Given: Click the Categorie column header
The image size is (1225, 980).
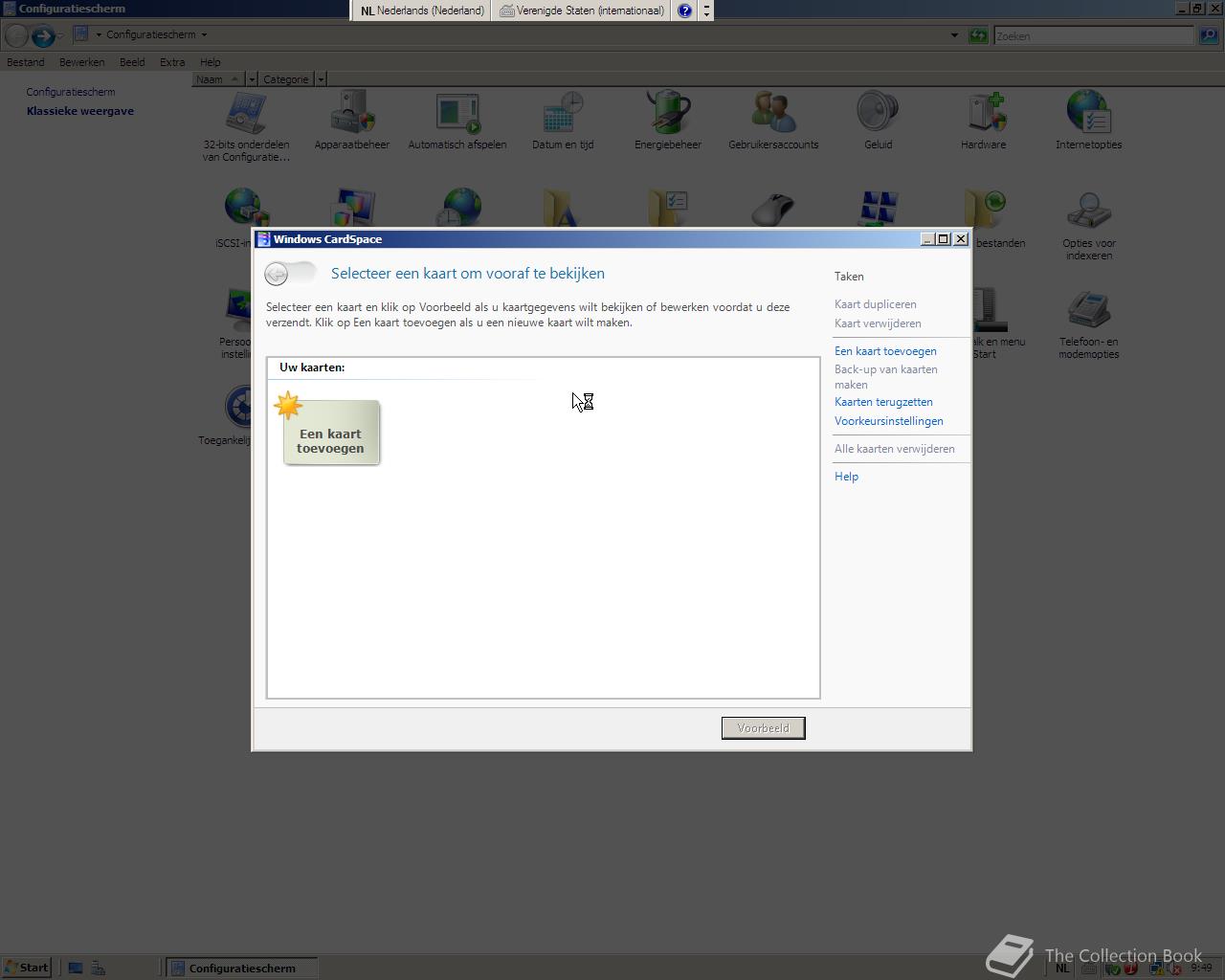Looking at the screenshot, I should pyautogui.click(x=286, y=79).
